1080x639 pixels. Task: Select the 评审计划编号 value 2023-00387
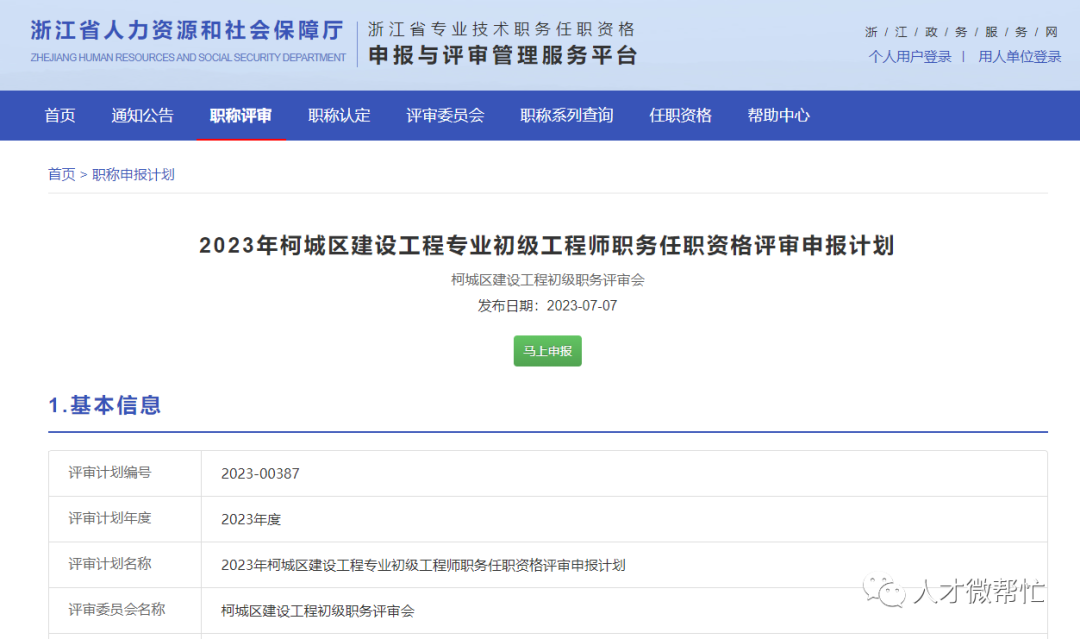tap(261, 473)
